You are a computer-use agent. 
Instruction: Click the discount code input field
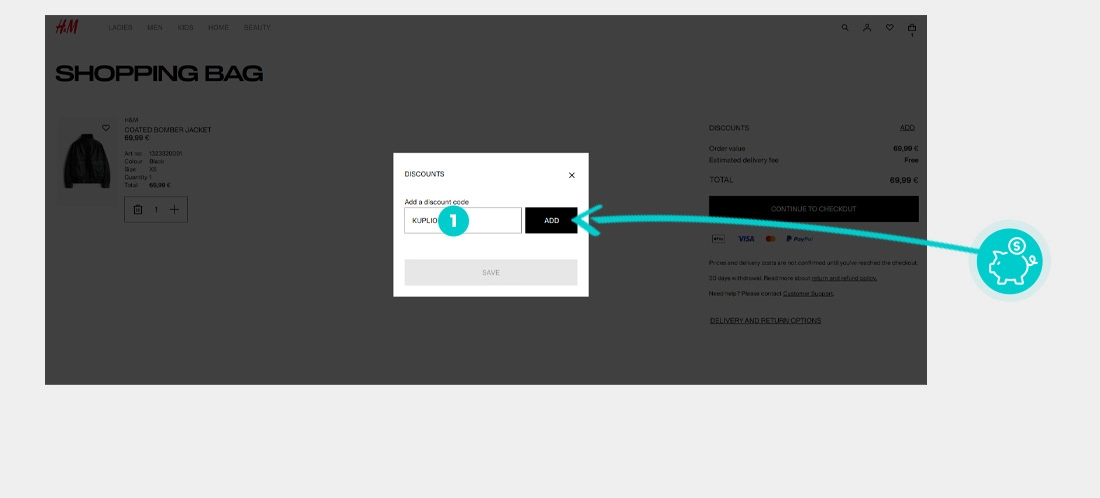pyautogui.click(x=463, y=220)
